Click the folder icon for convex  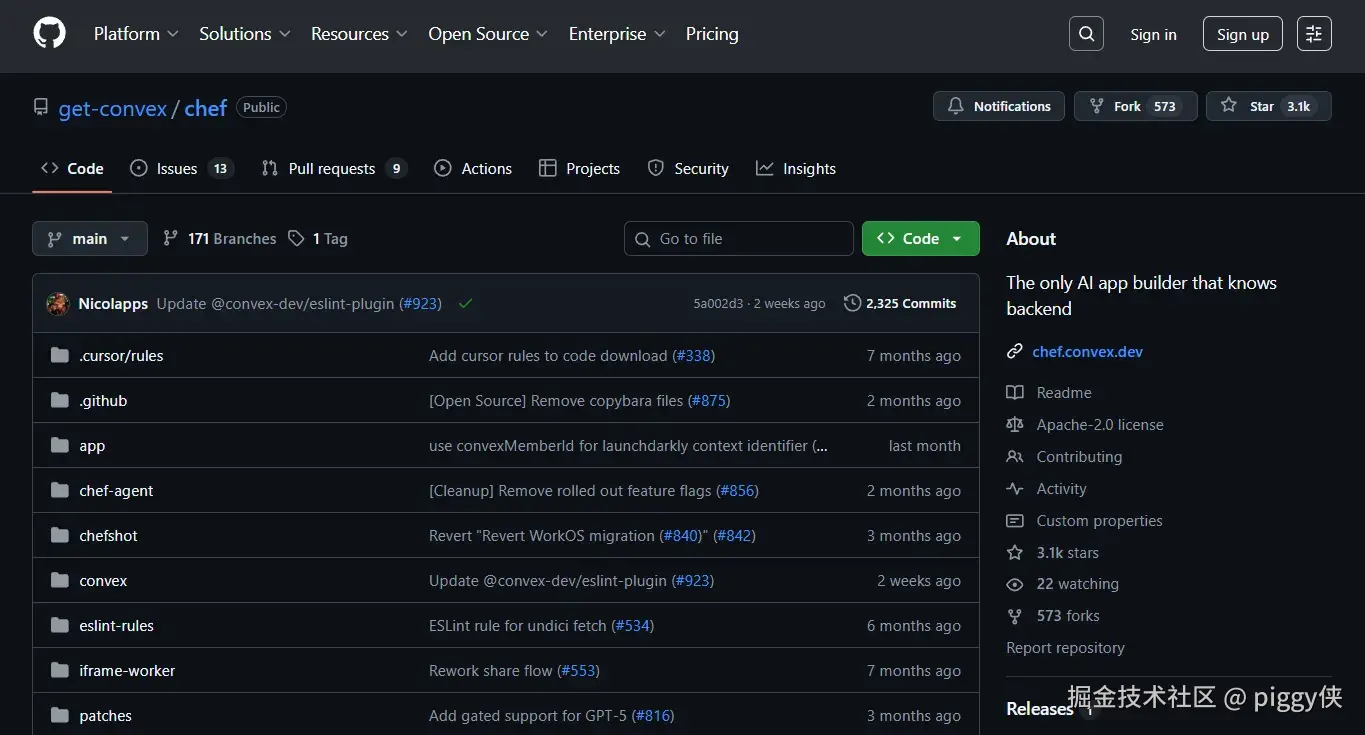tap(60, 580)
